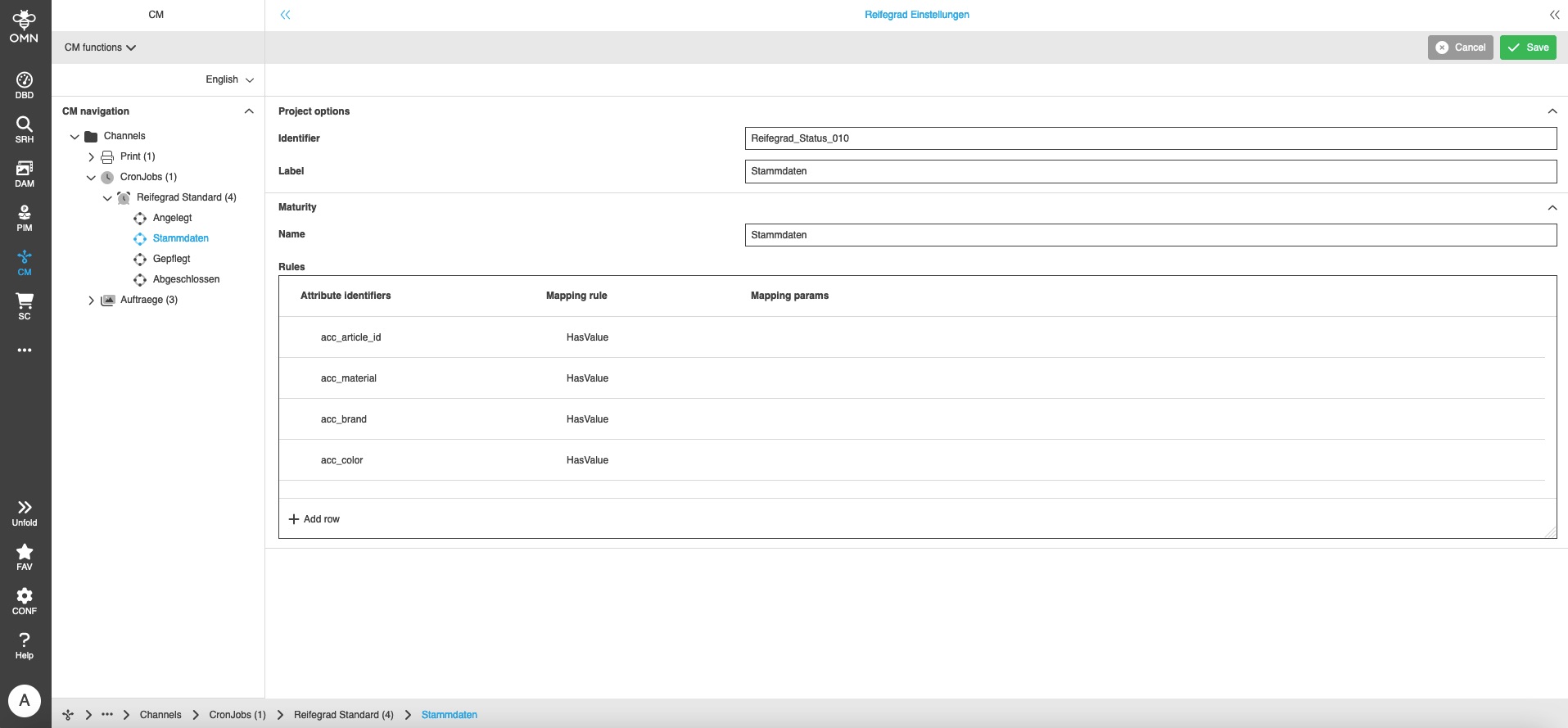
Task: Unfold the sidebar navigation
Action: 25,513
